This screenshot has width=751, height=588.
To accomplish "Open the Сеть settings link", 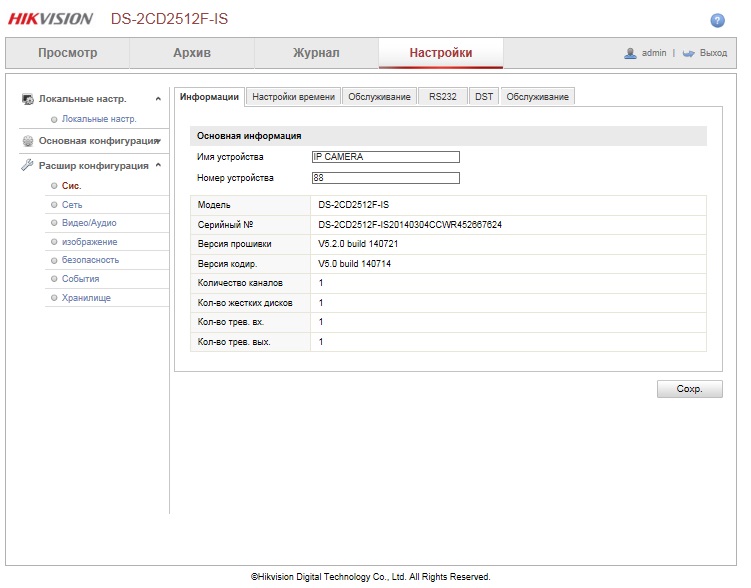I will 72,204.
